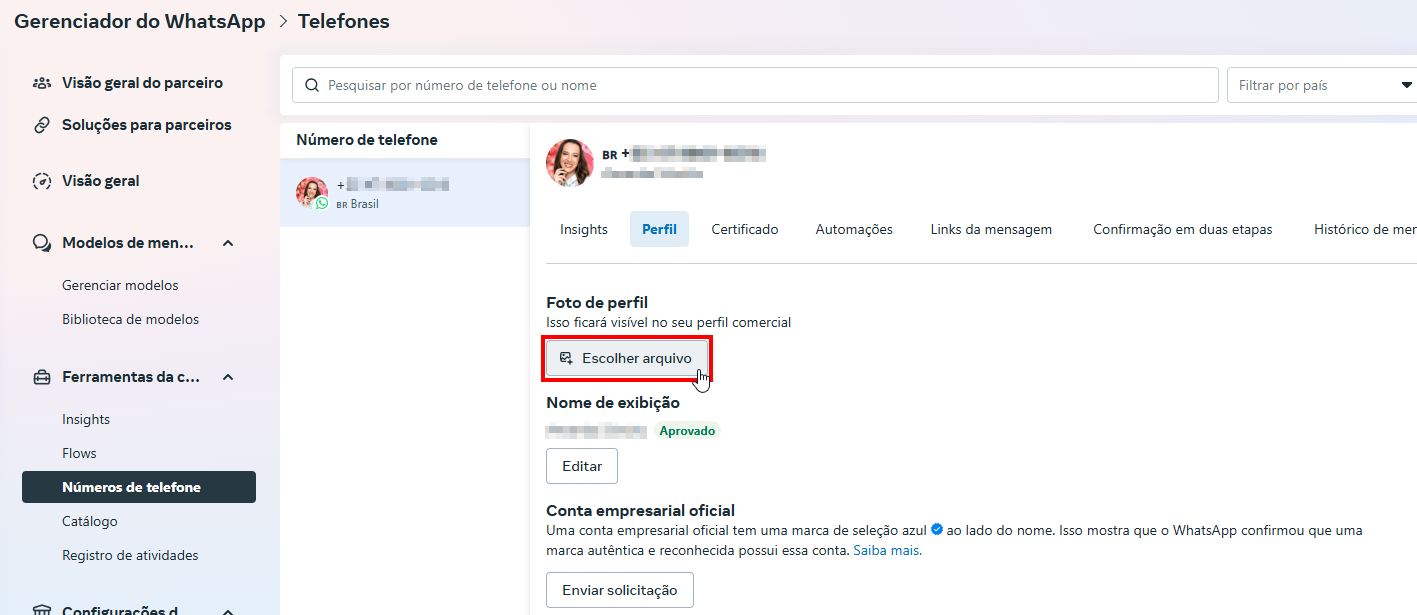Collapse the Ferramentas da conta section
The height and width of the screenshot is (615, 1417).
[x=228, y=377]
